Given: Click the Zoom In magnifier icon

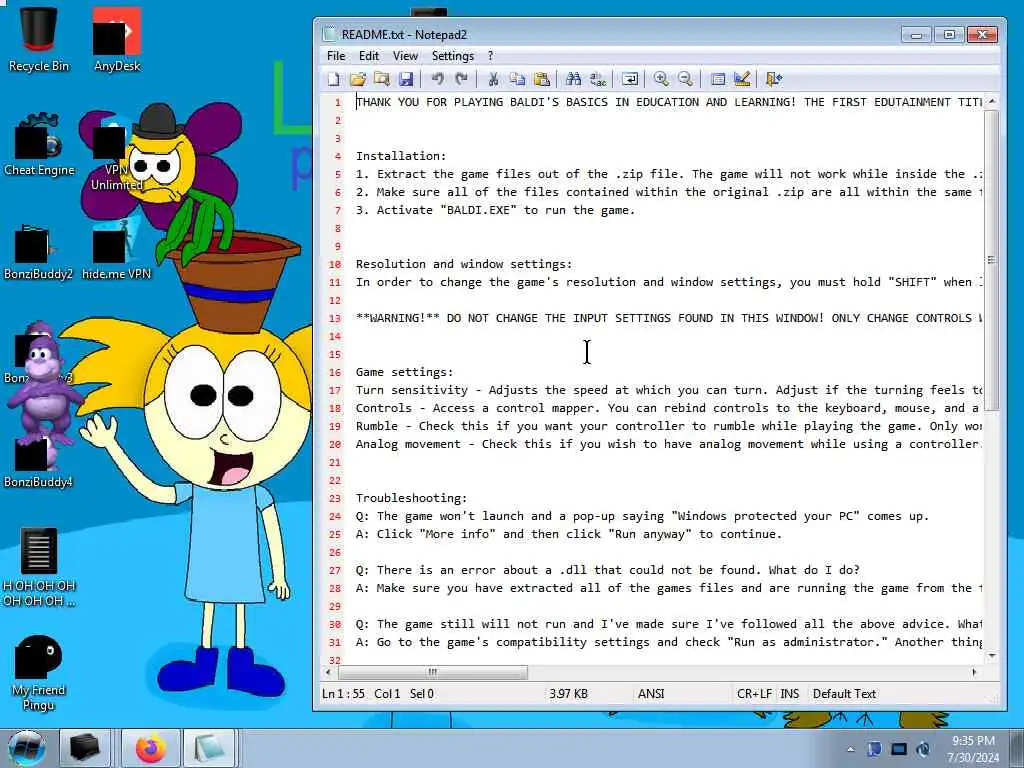Looking at the screenshot, I should (661, 79).
